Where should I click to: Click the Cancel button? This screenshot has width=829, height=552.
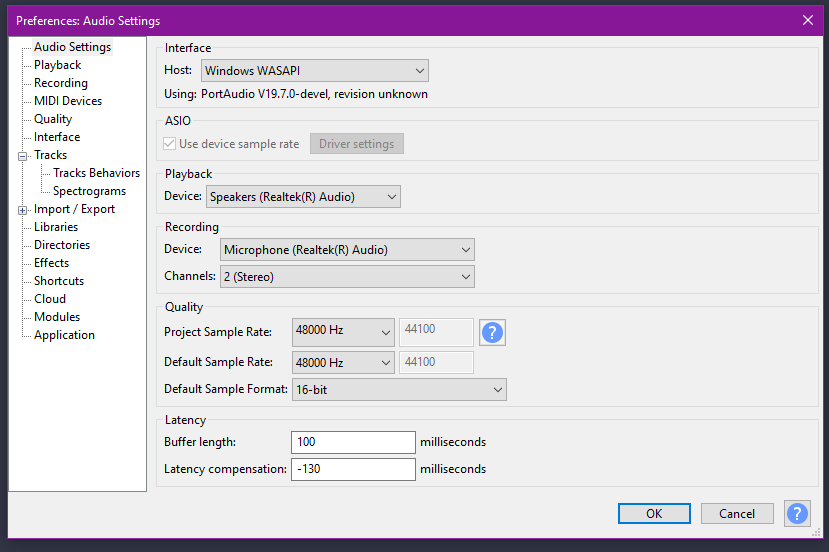point(737,513)
